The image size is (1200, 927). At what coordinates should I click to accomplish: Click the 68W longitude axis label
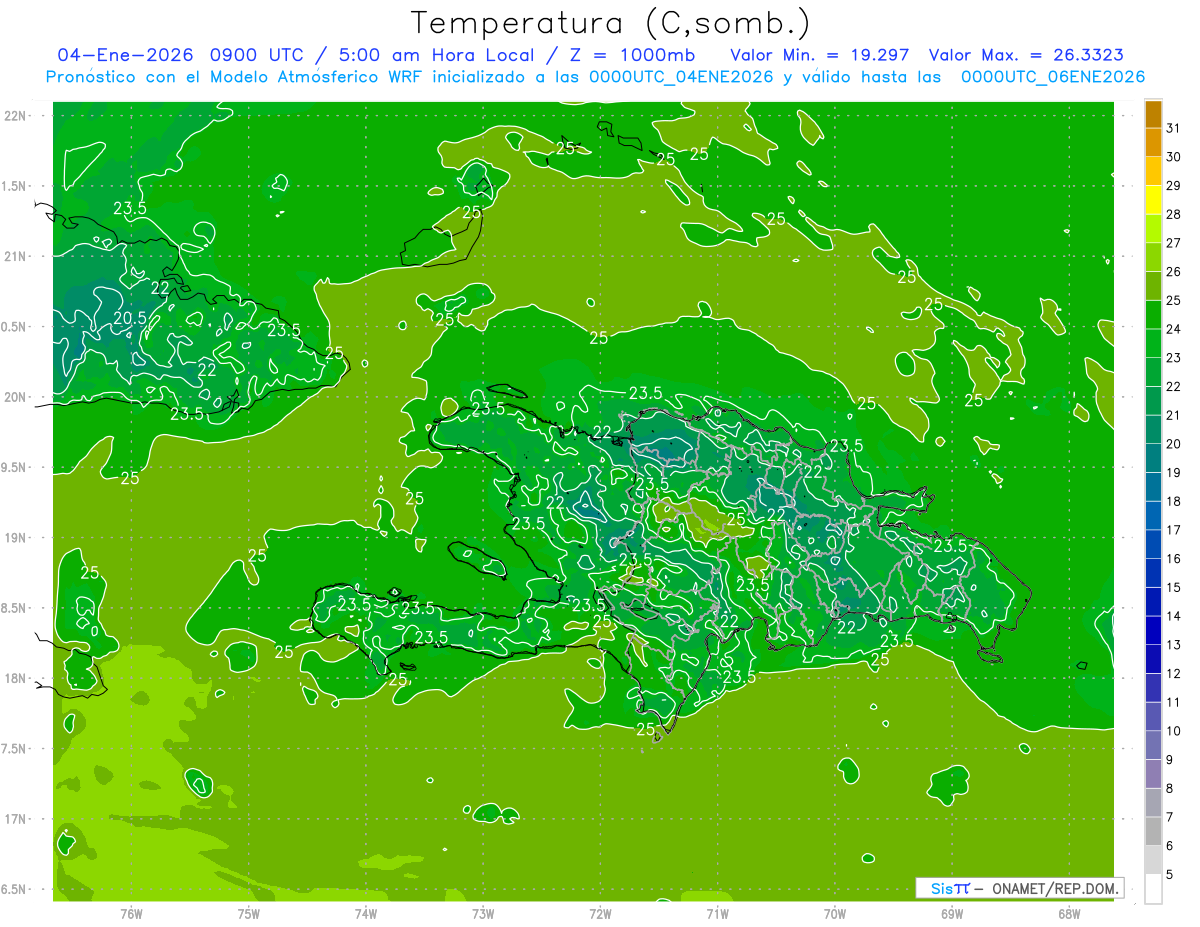point(1068,913)
